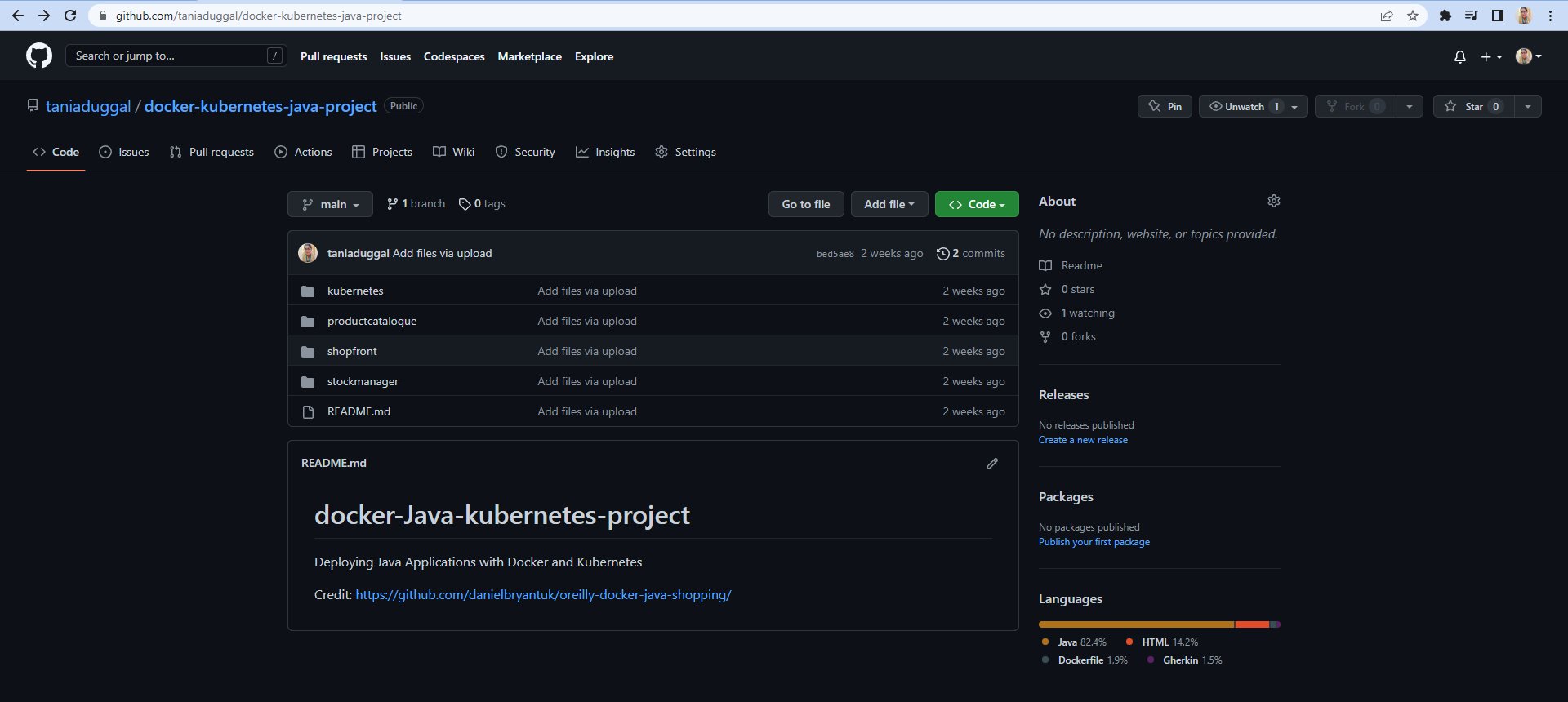The width and height of the screenshot is (1568, 702).
Task: Click the address bar URL
Action: tap(259, 16)
